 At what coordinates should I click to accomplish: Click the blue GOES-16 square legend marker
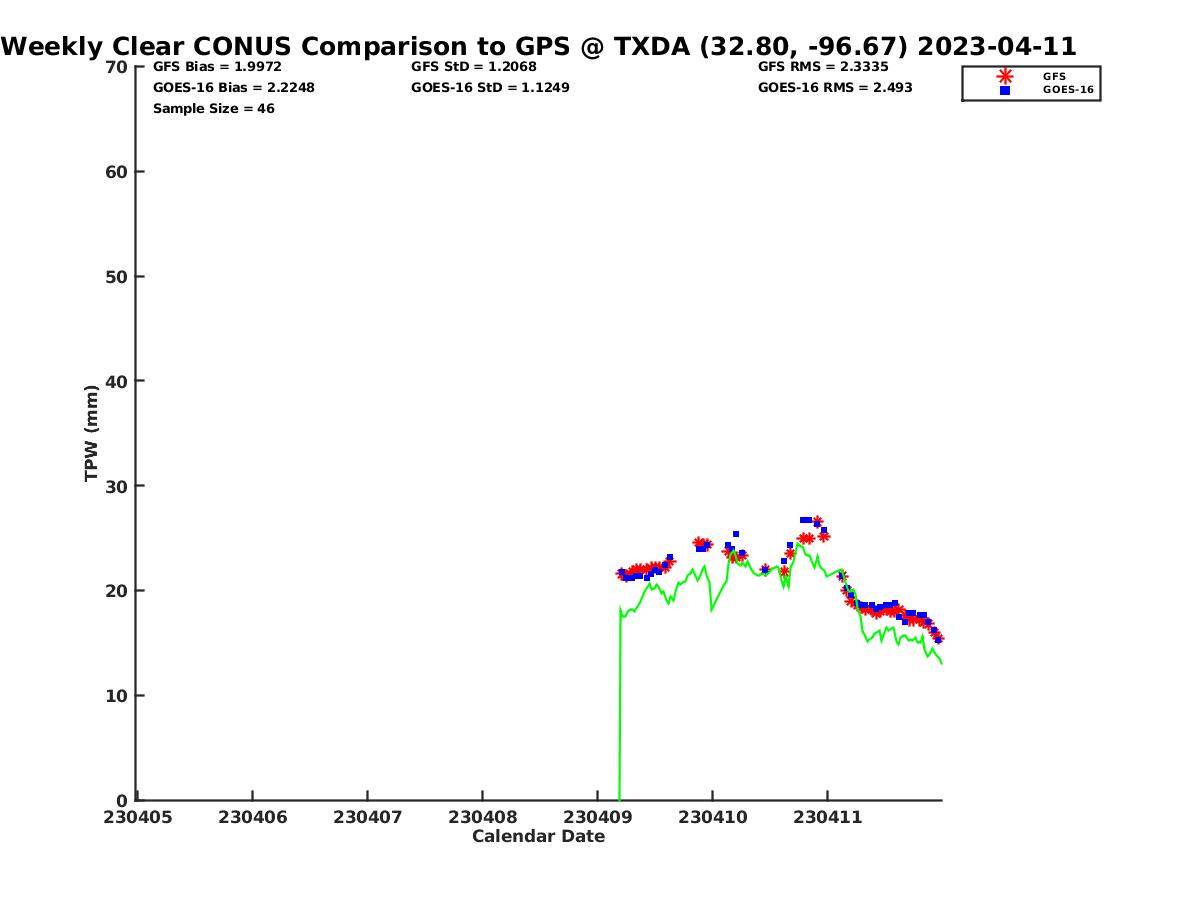point(1005,90)
